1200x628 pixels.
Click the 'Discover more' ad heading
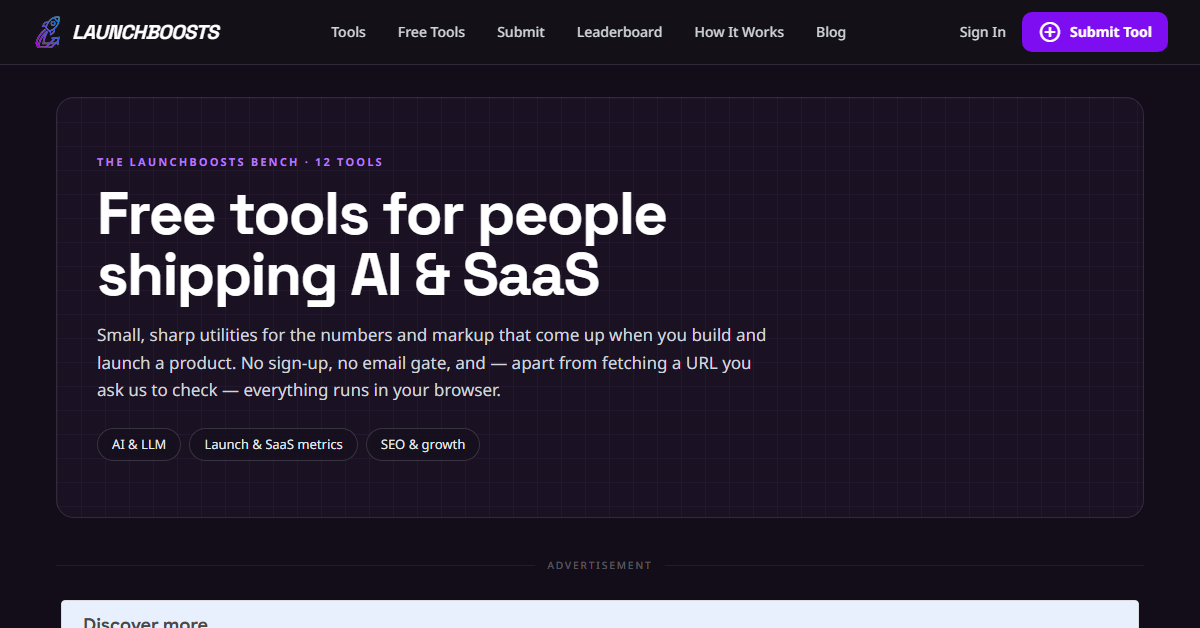point(145,622)
